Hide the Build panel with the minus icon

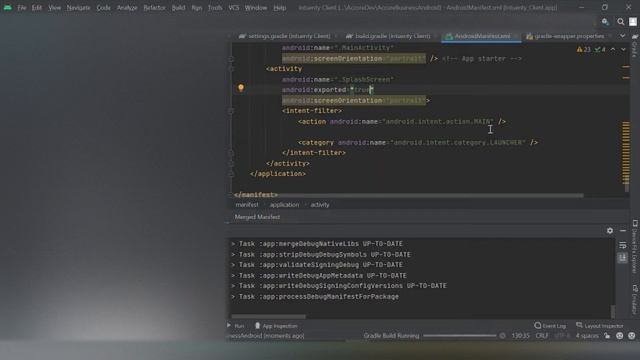(623, 231)
